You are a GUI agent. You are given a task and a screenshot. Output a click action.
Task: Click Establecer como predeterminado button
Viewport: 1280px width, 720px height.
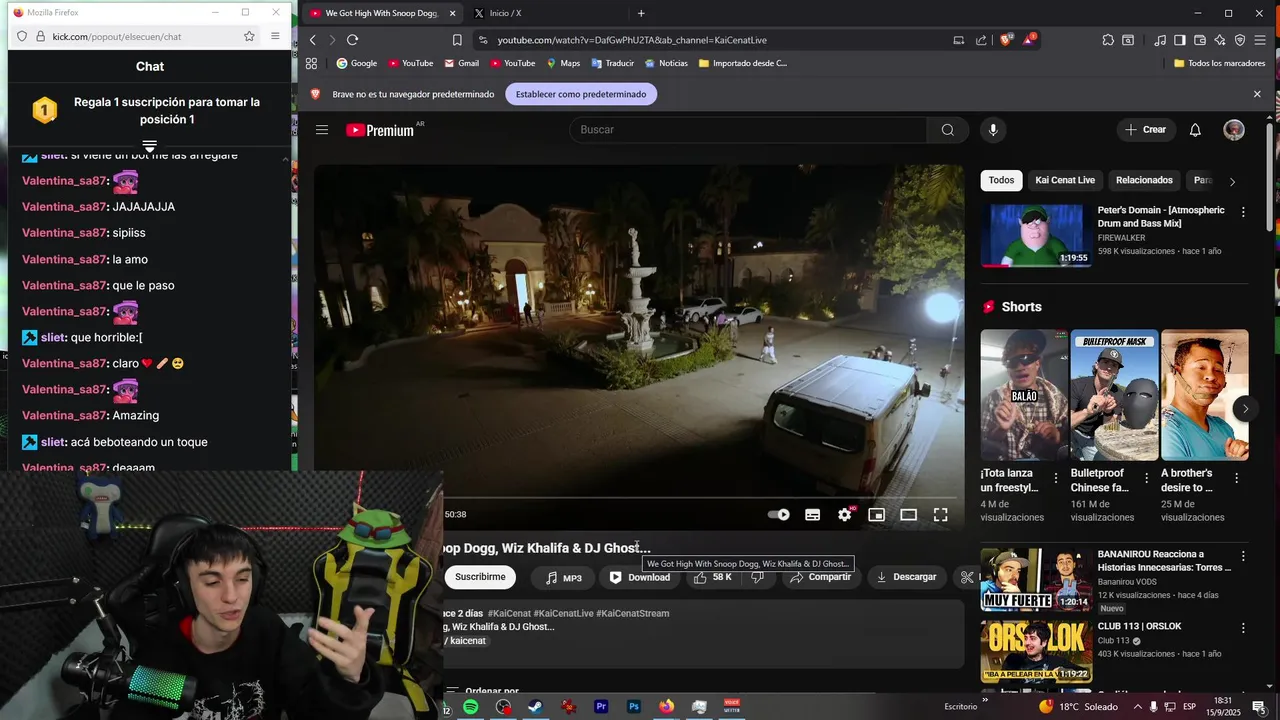(581, 94)
